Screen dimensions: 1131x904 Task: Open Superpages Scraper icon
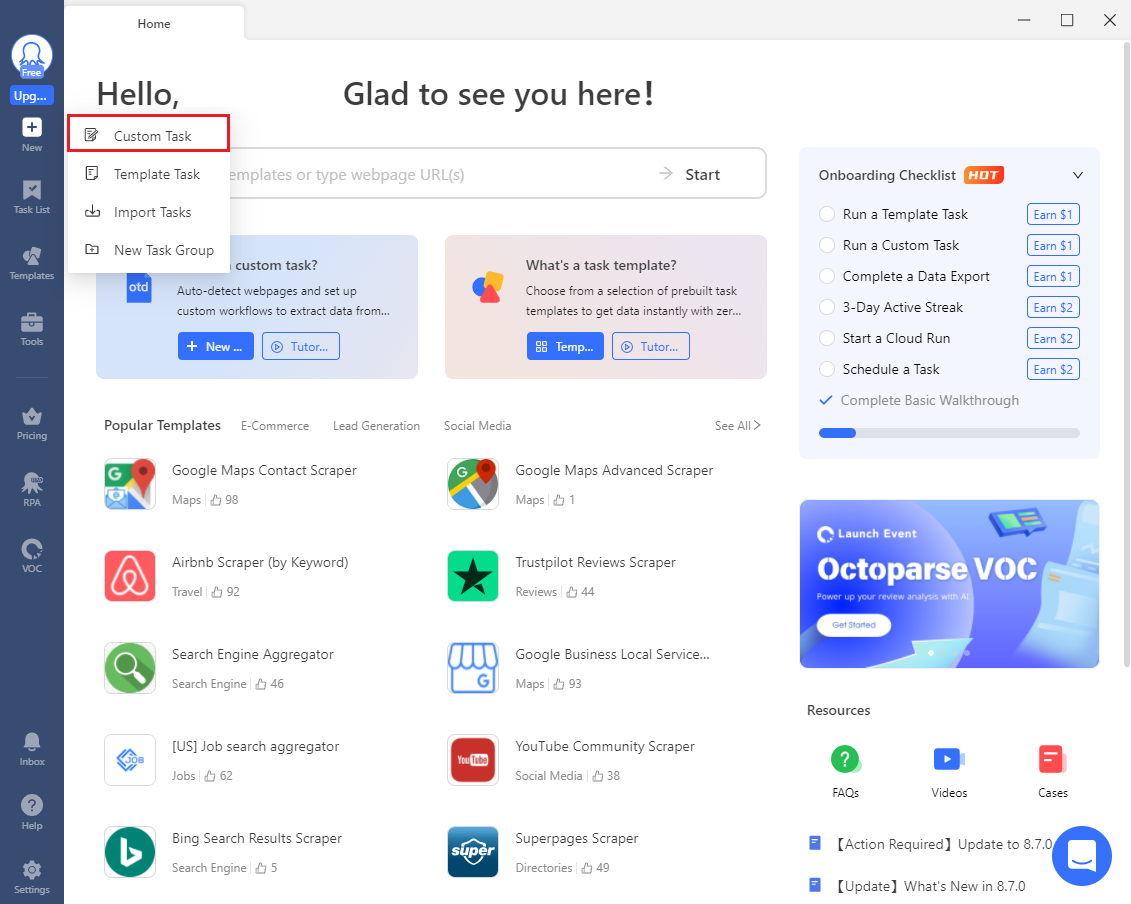point(473,852)
